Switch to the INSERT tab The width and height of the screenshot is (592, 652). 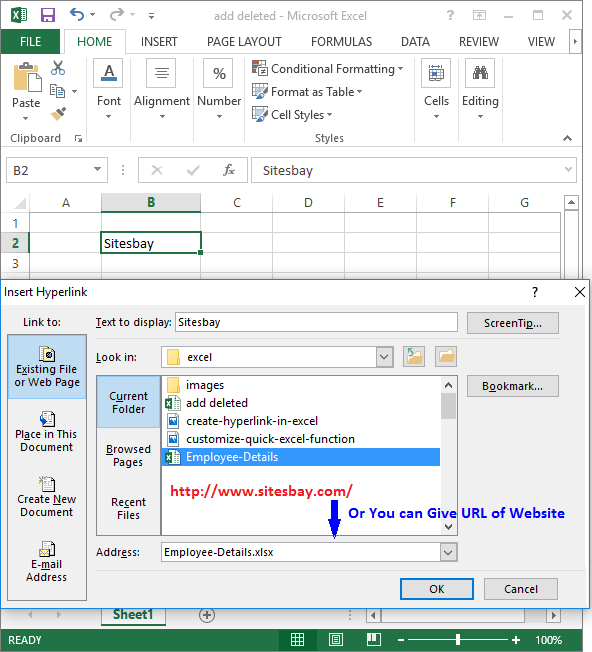point(159,42)
